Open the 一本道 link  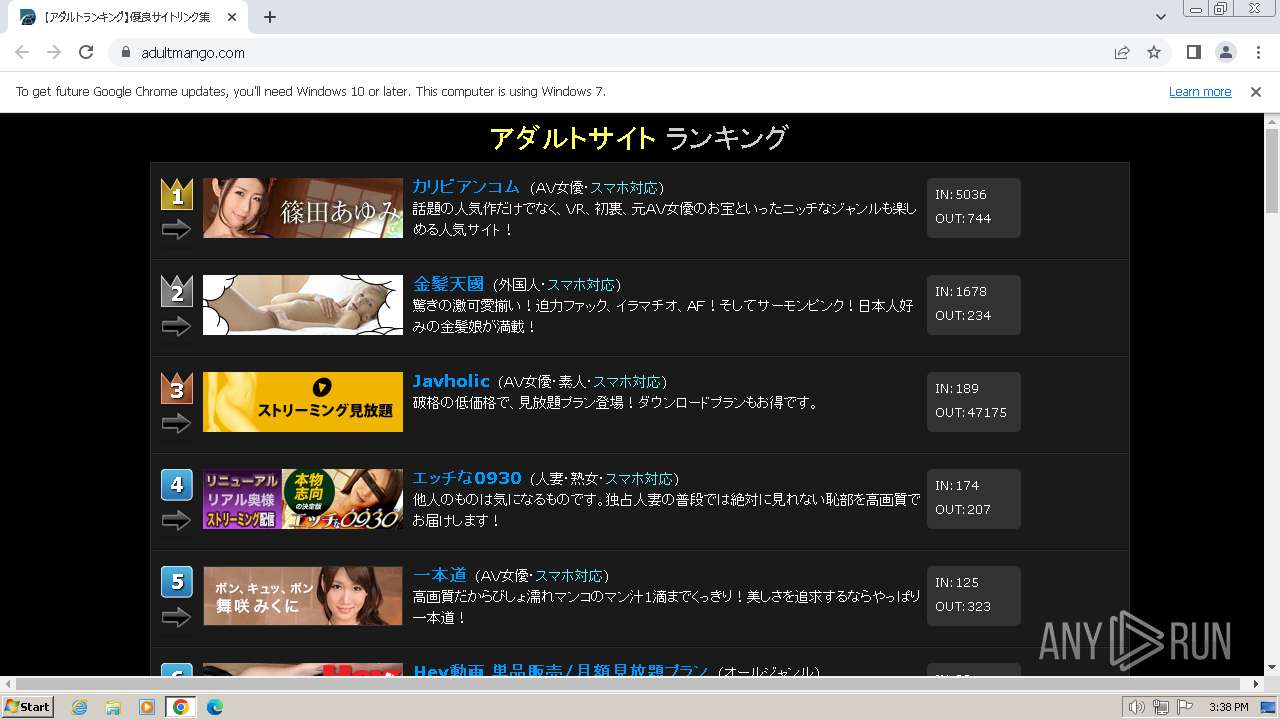[440, 575]
